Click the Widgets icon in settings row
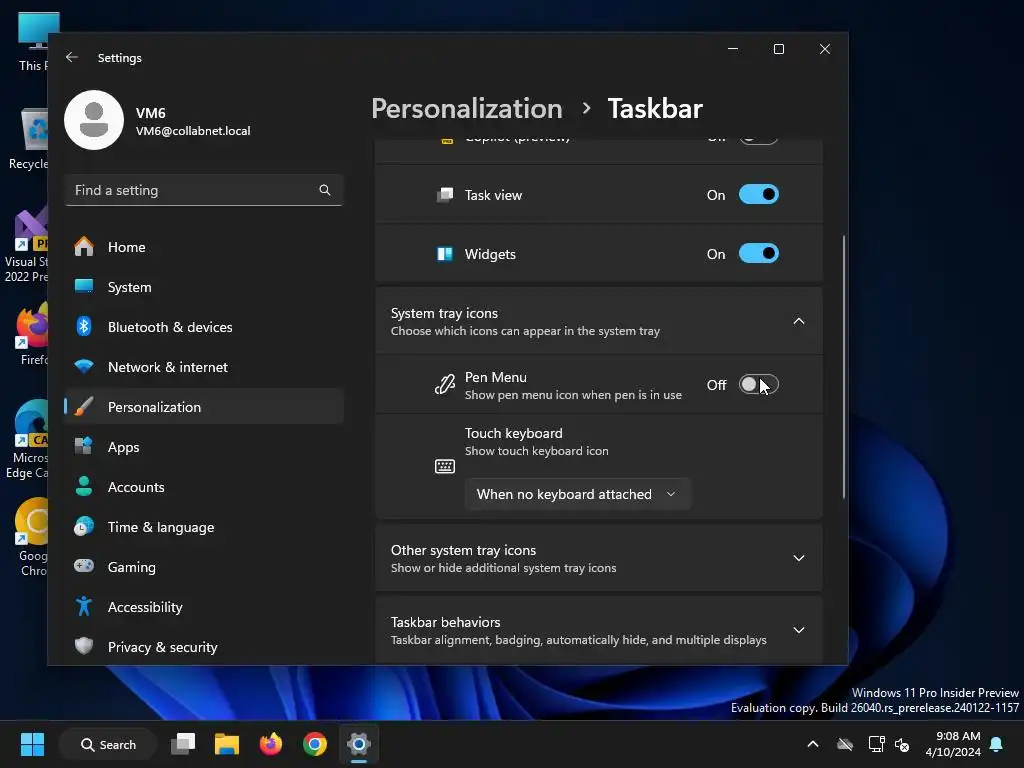The image size is (1024, 768). pos(445,253)
